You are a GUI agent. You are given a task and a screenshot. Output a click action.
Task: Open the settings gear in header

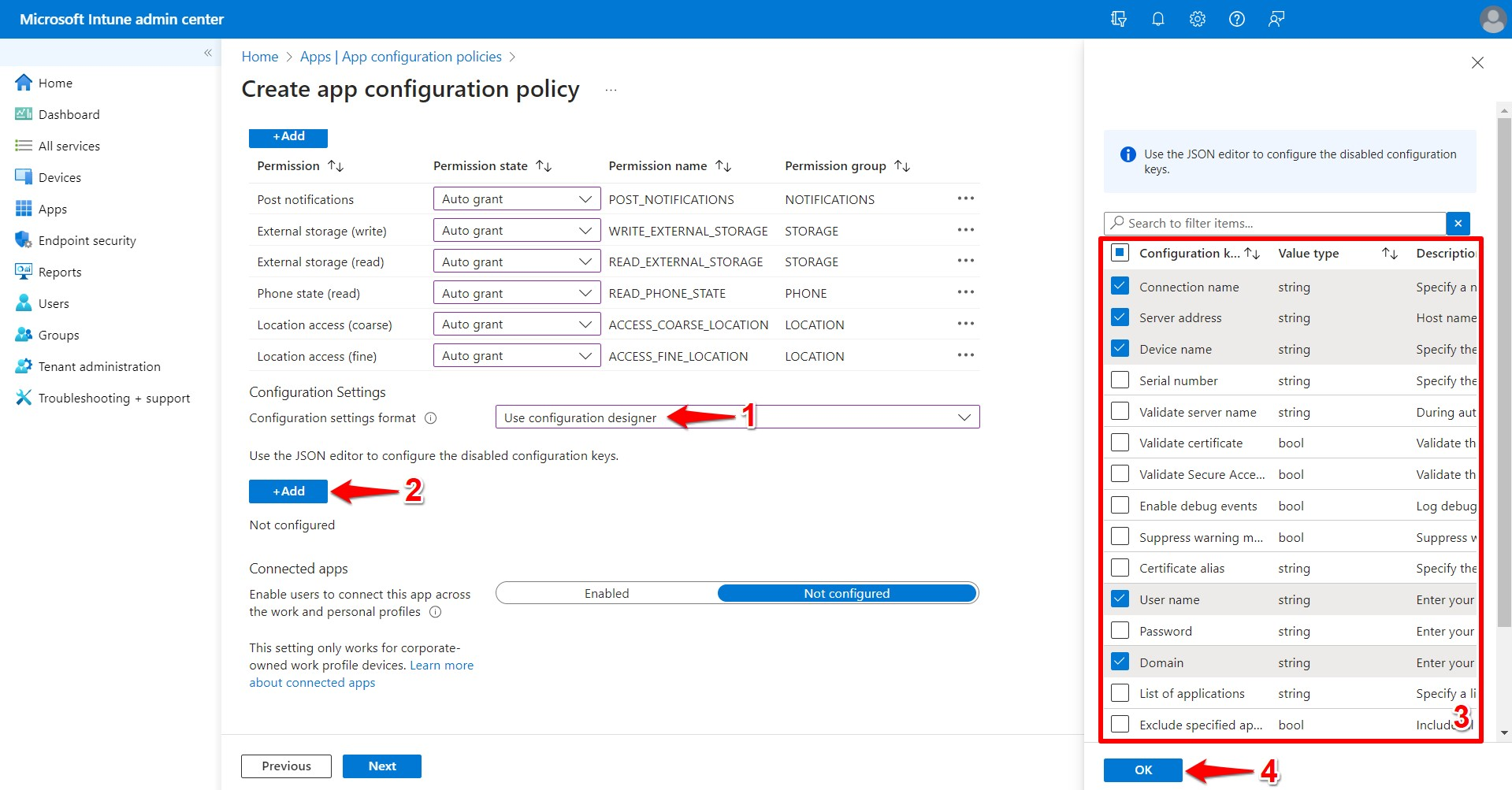tap(1197, 19)
